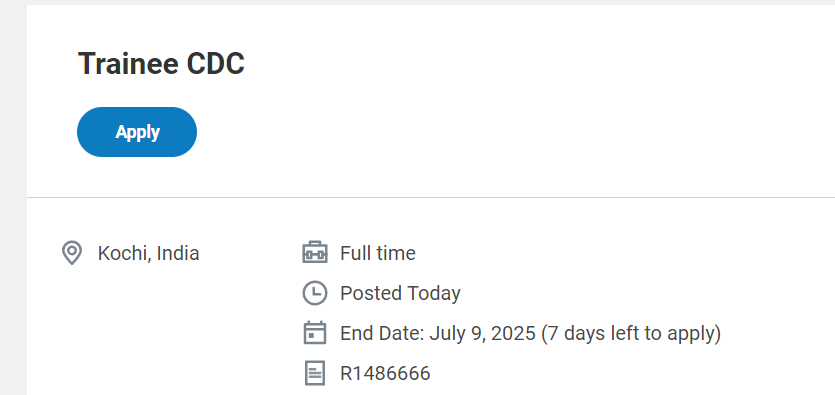Click the 7 days left to apply note
Viewport: 835px width, 395px height.
(x=631, y=334)
